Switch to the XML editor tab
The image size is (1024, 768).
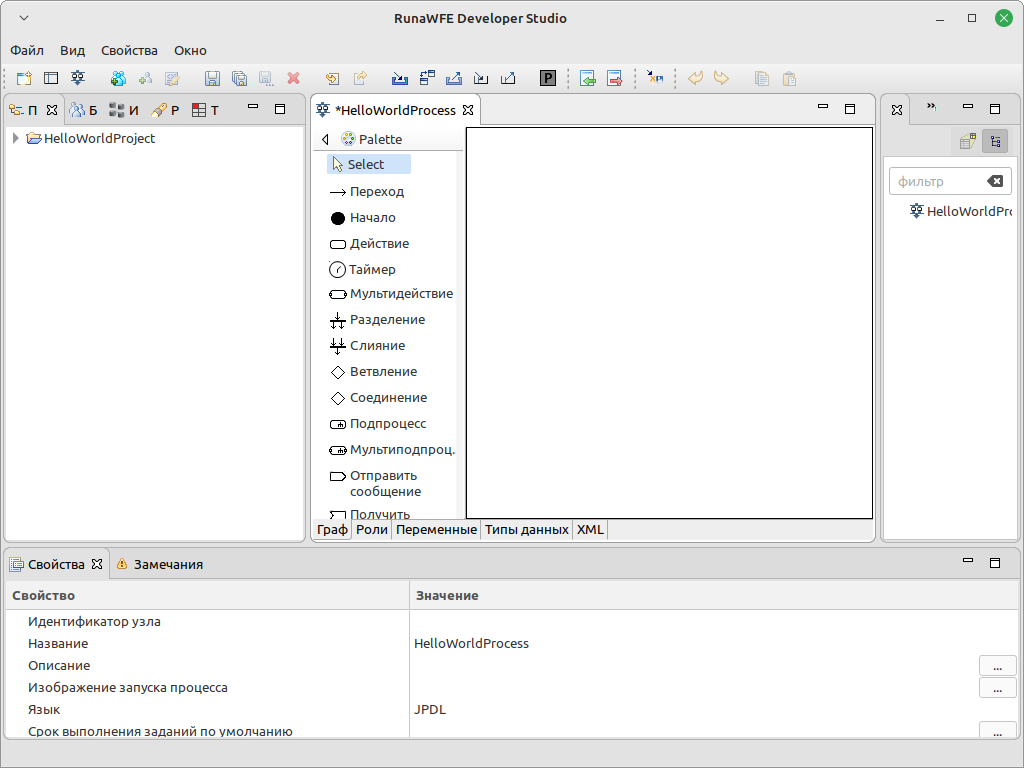(x=590, y=530)
